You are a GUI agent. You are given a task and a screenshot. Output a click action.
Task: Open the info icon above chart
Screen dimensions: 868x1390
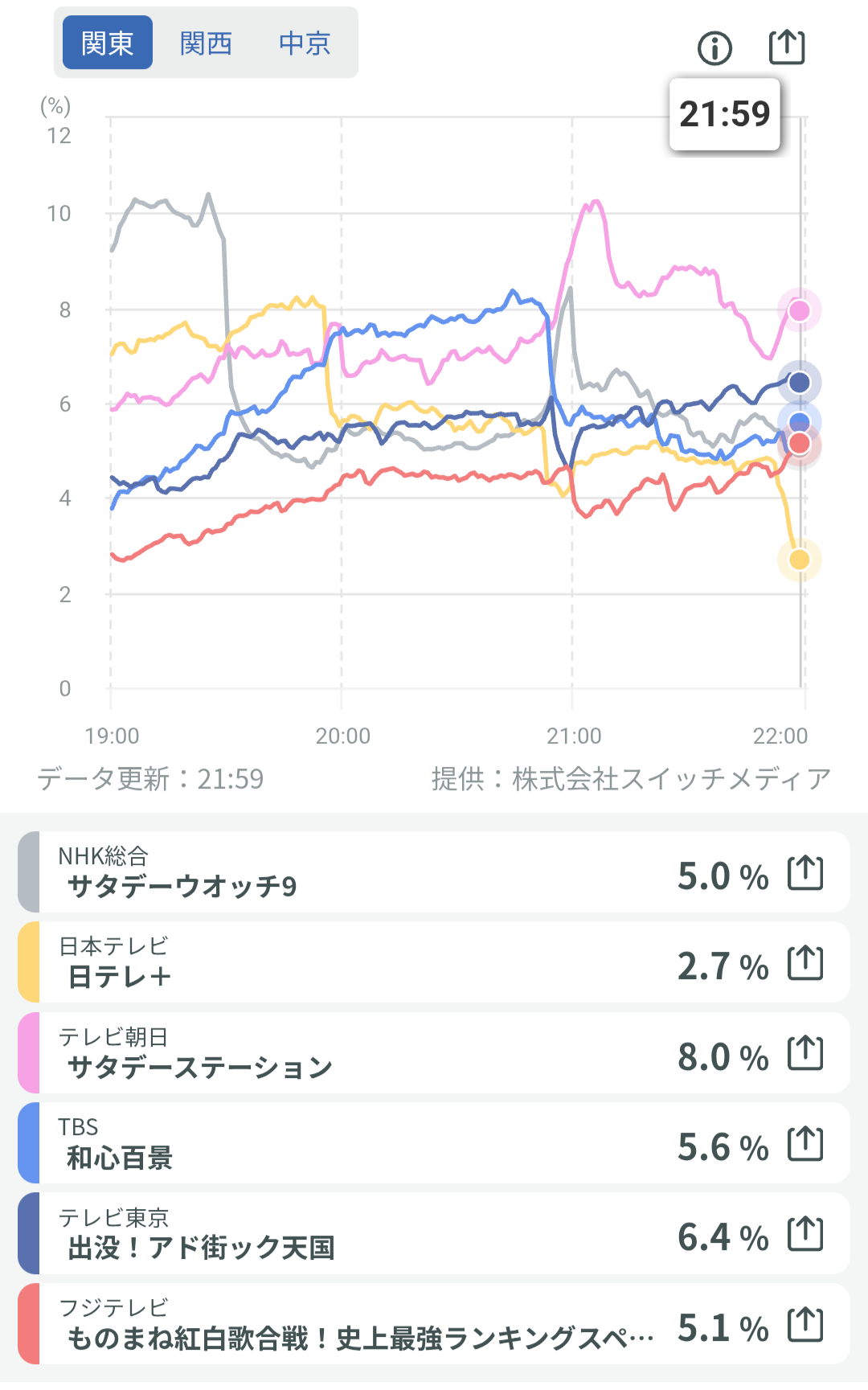tap(714, 48)
